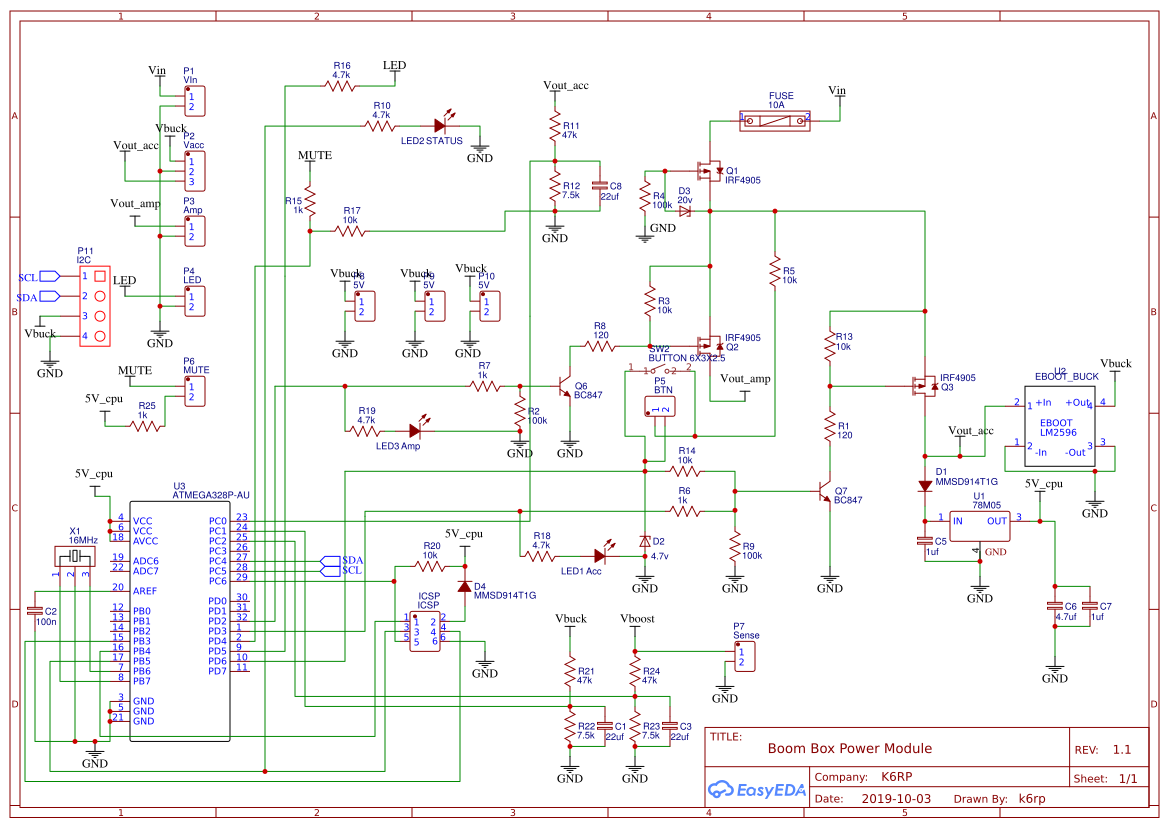1169x828 pixels.
Task: Select the 10A FUSE symbol
Action: (775, 120)
